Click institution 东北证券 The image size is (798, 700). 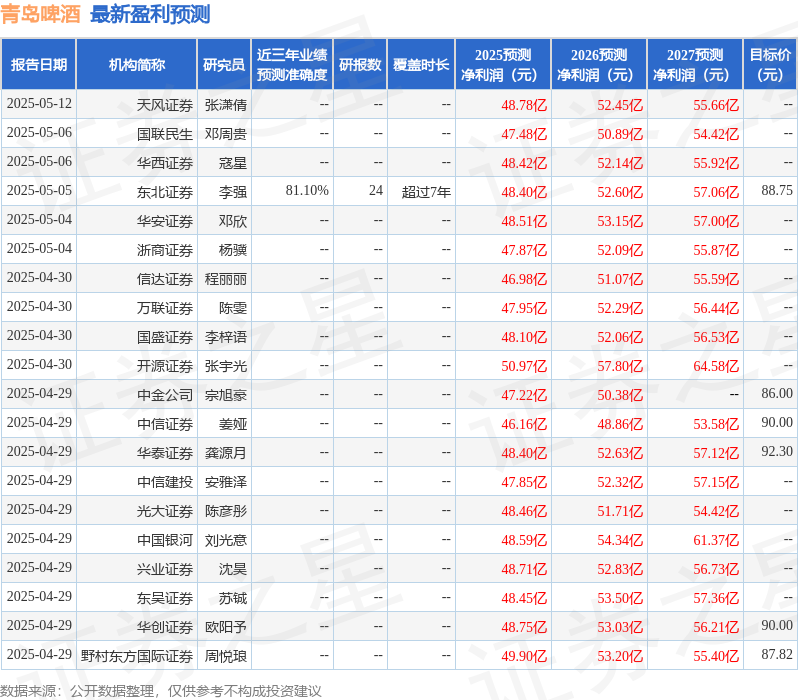tap(164, 192)
